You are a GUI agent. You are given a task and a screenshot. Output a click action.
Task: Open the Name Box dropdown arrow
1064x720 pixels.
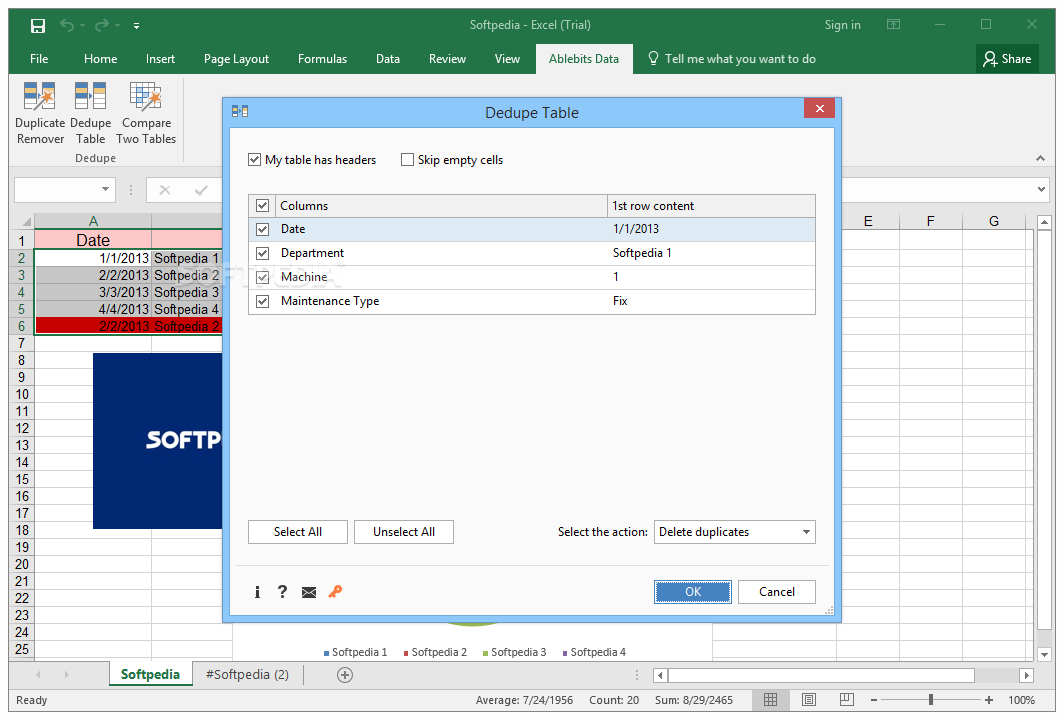pos(105,189)
